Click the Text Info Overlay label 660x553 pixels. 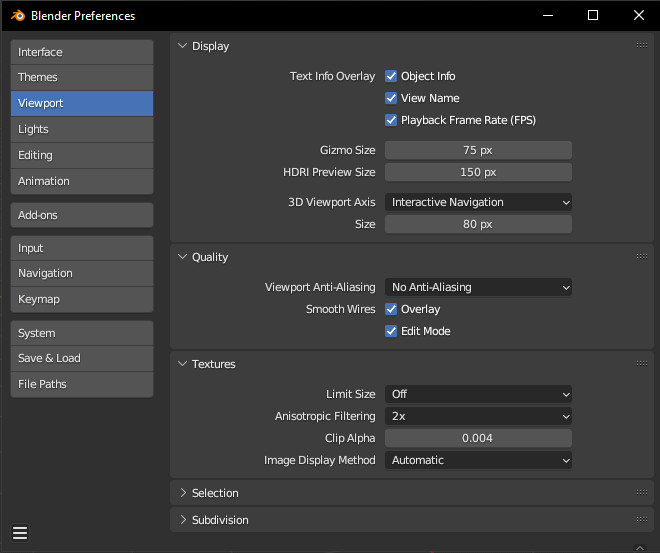point(332,76)
